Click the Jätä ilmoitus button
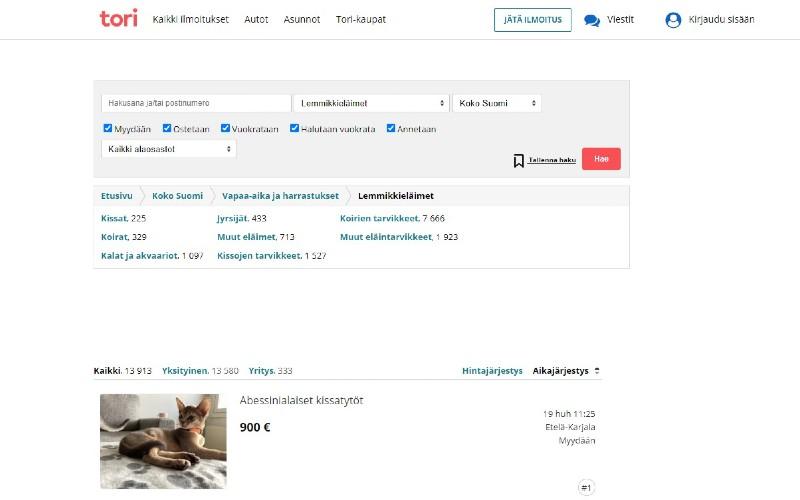This screenshot has height=500, width=800. pos(532,20)
